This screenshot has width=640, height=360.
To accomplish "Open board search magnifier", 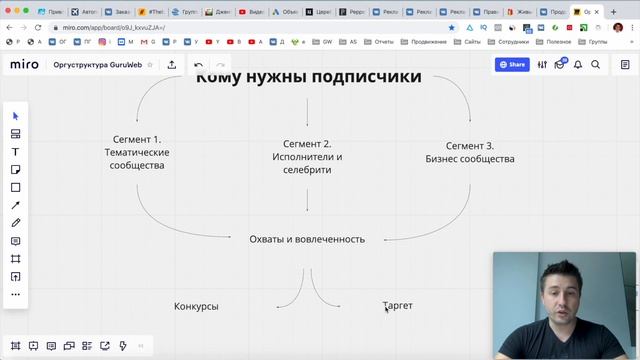I will [x=596, y=64].
